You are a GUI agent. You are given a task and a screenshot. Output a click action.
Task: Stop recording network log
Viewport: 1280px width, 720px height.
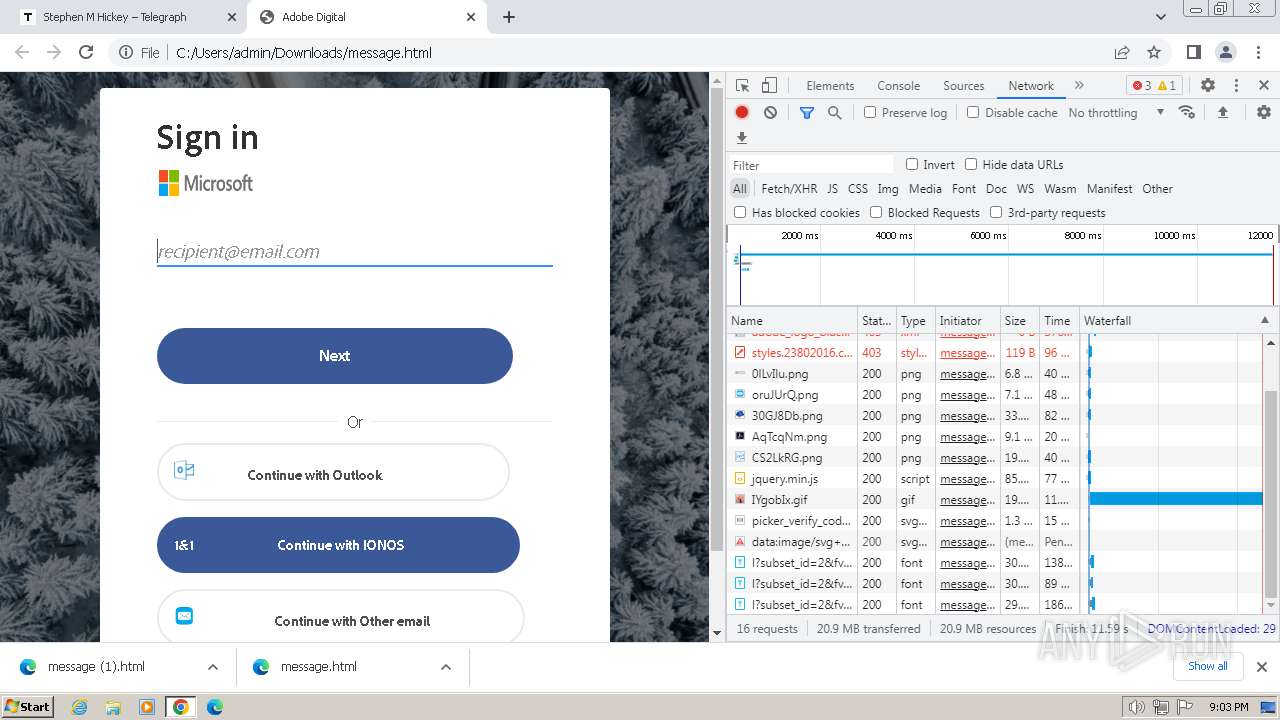742,113
